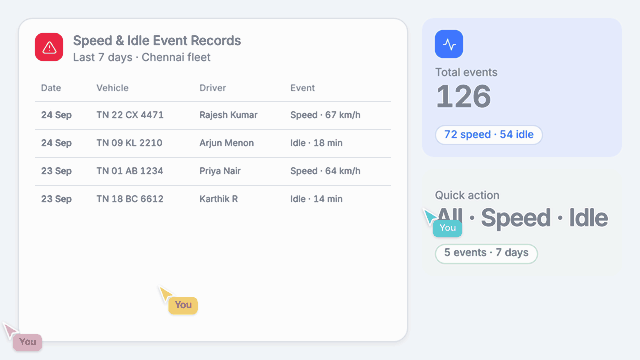The width and height of the screenshot is (640, 360).
Task: Click the 'Event' column header
Action: 302,88
